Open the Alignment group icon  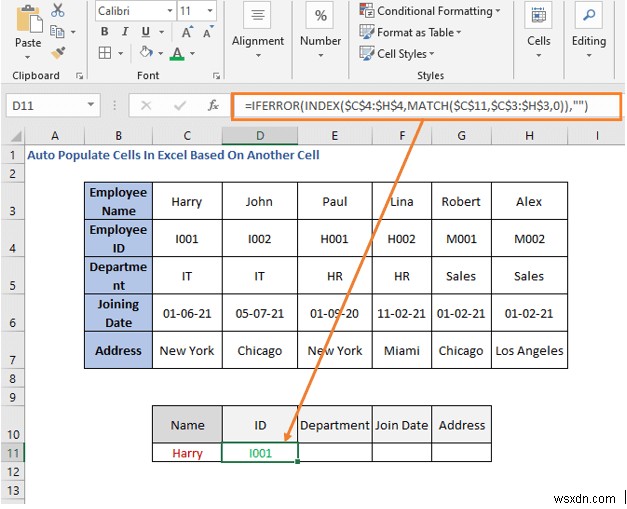click(258, 15)
